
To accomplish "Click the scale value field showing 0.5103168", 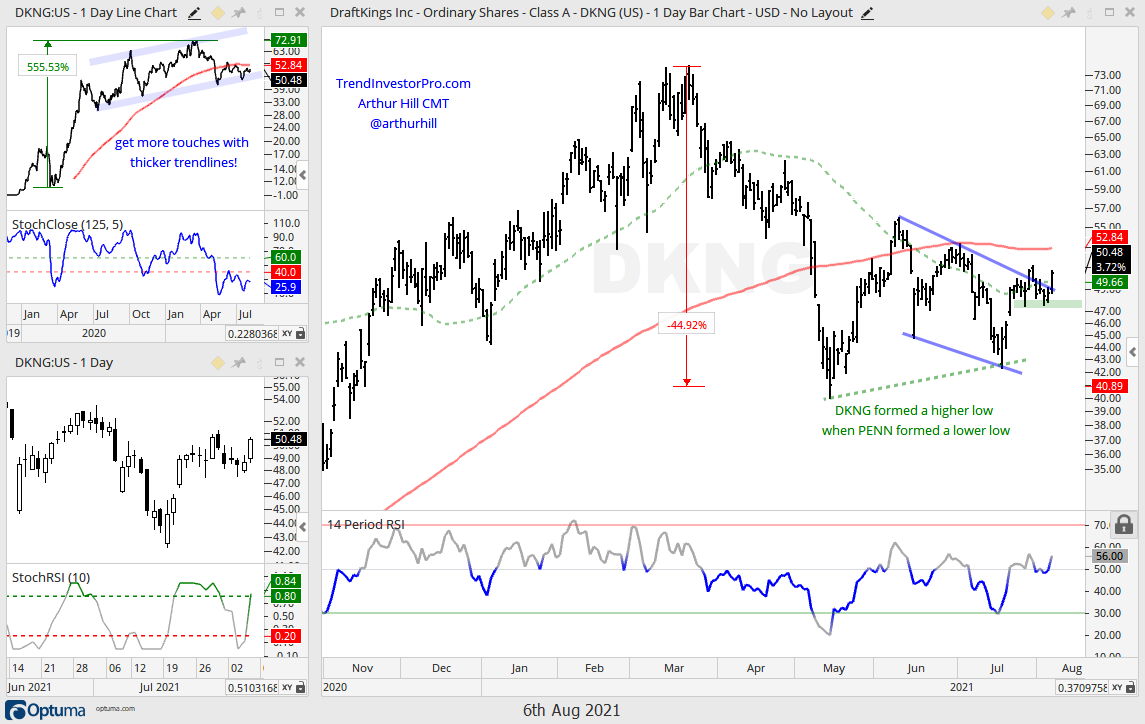I will [x=252, y=687].
